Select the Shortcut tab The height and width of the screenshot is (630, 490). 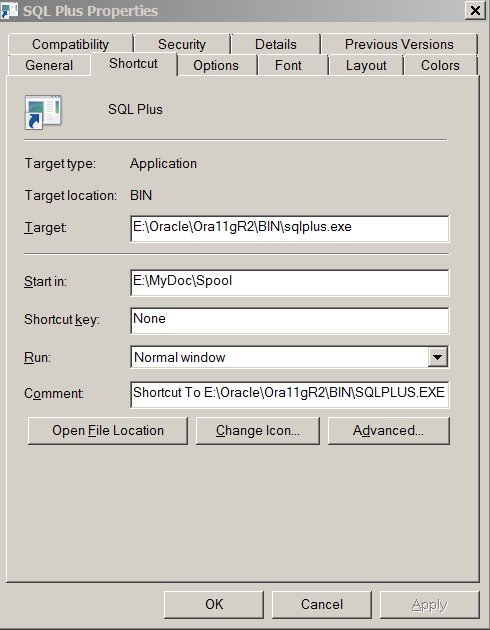[133, 63]
